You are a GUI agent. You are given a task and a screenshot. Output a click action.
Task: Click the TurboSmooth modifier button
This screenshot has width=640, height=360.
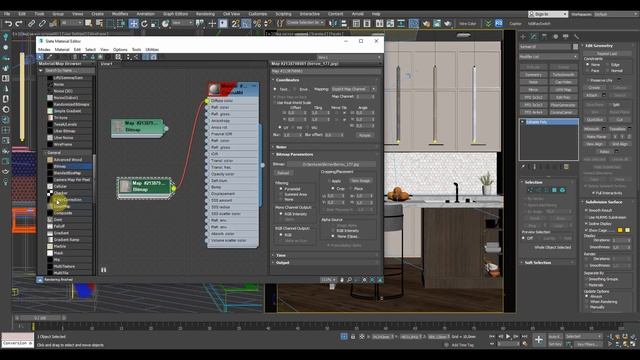pos(563,75)
